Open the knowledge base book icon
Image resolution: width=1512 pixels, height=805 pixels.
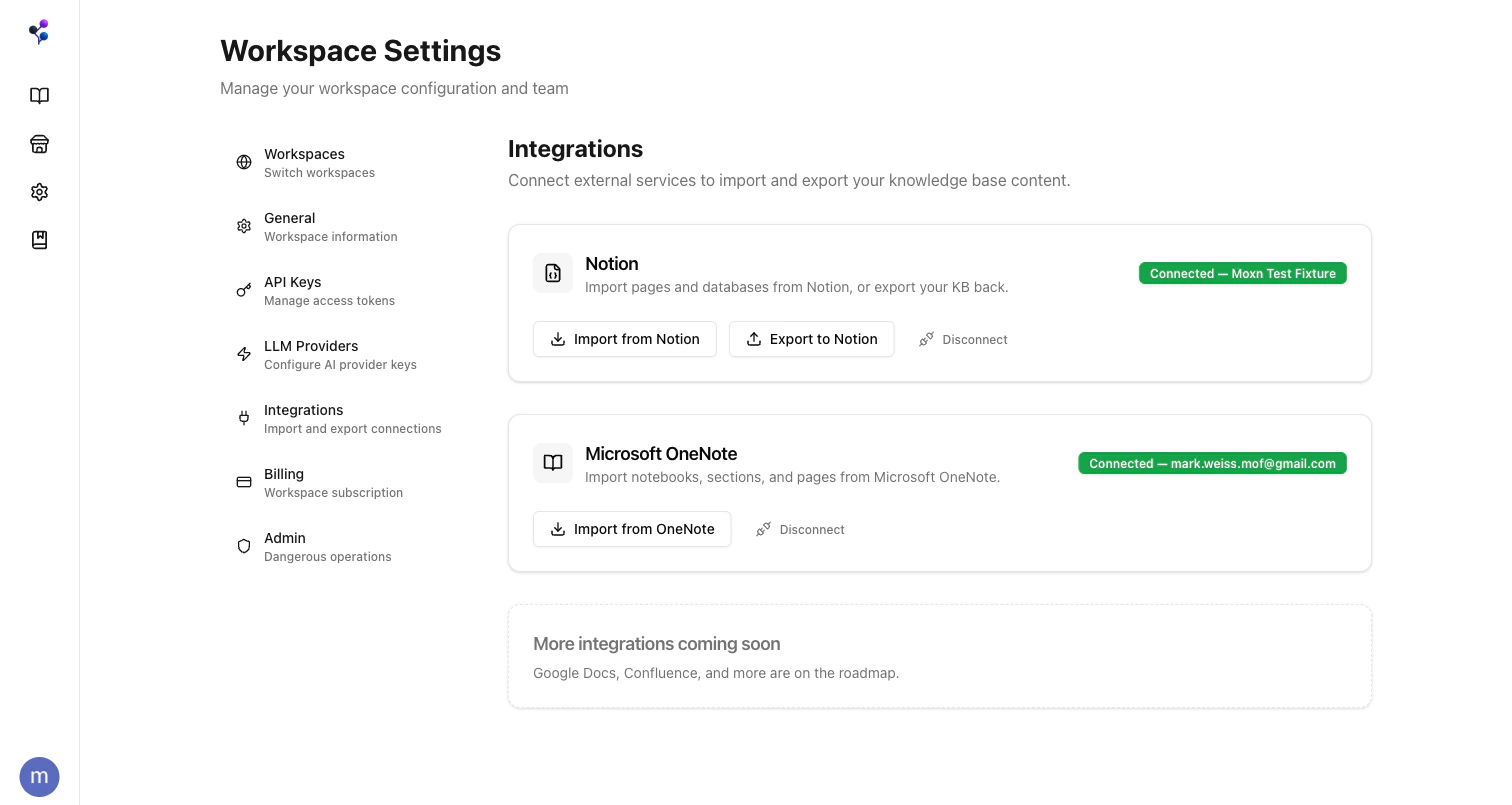tap(39, 96)
